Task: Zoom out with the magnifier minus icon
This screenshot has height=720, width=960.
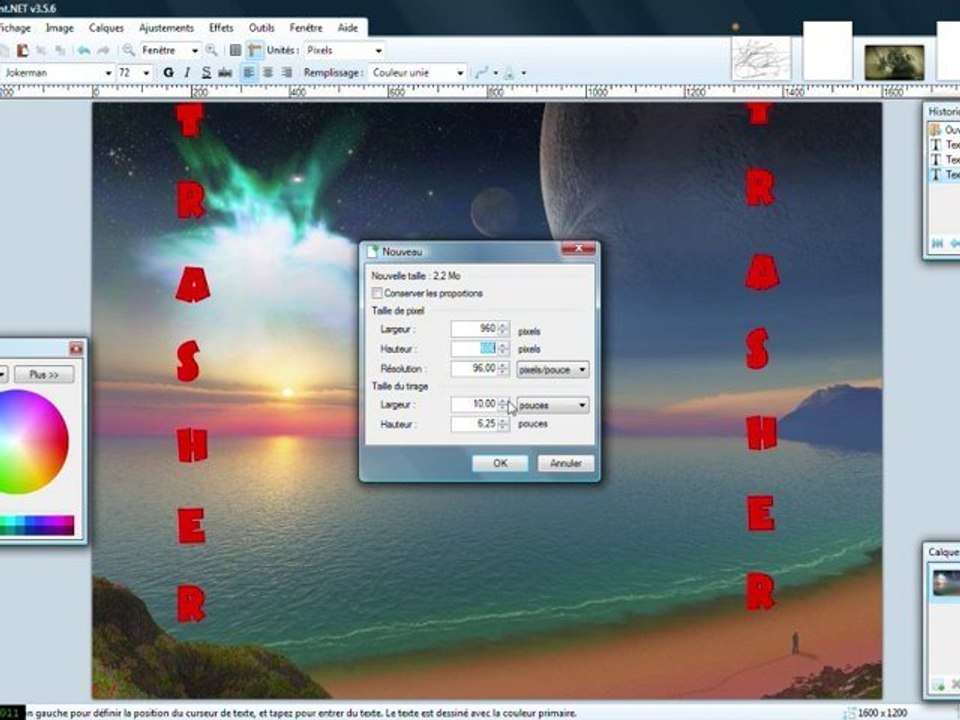Action: pyautogui.click(x=129, y=50)
